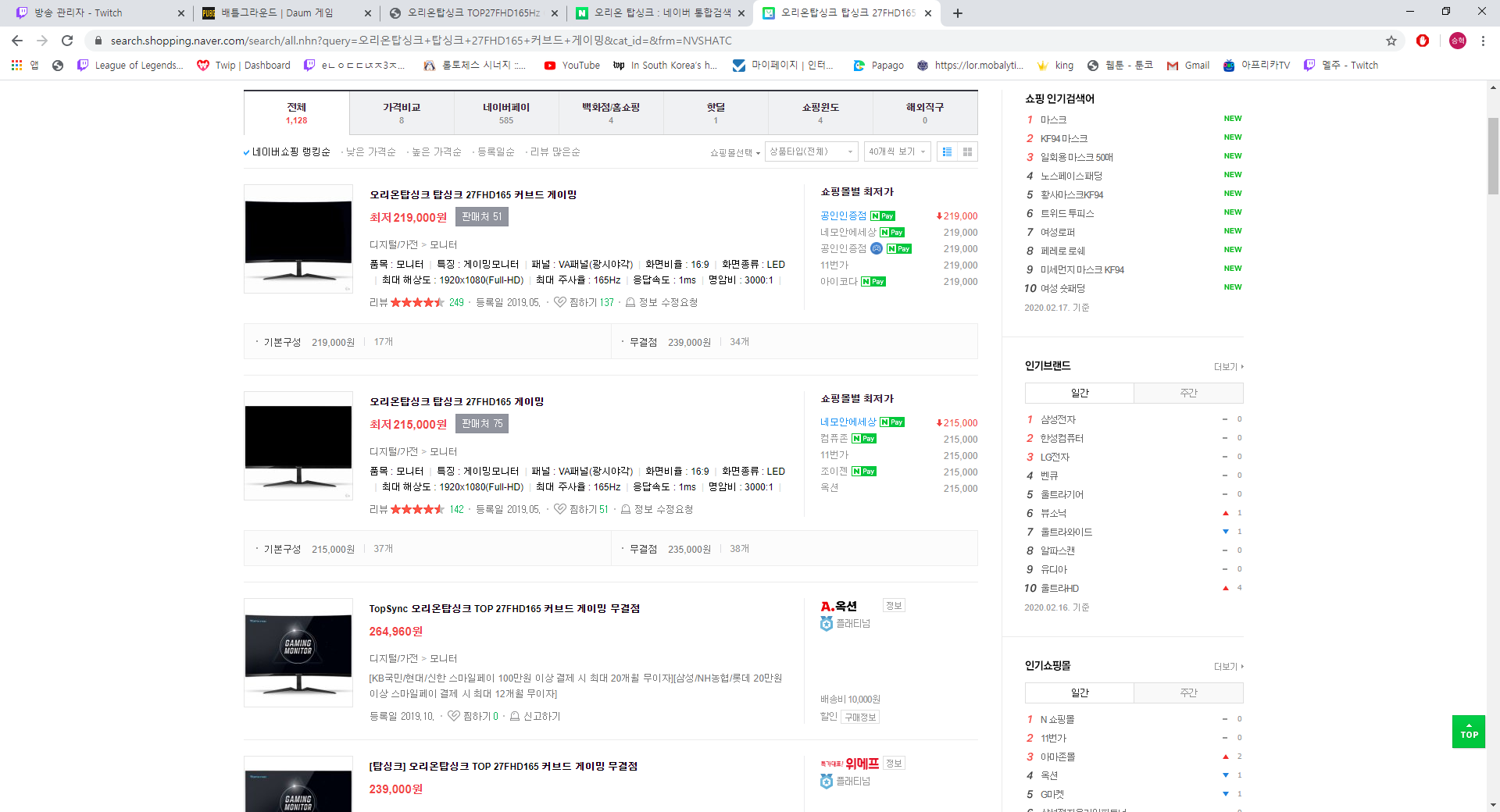This screenshot has height=812, width=1500.
Task: Open the Twip Dashboard bookmark
Action: [244, 66]
